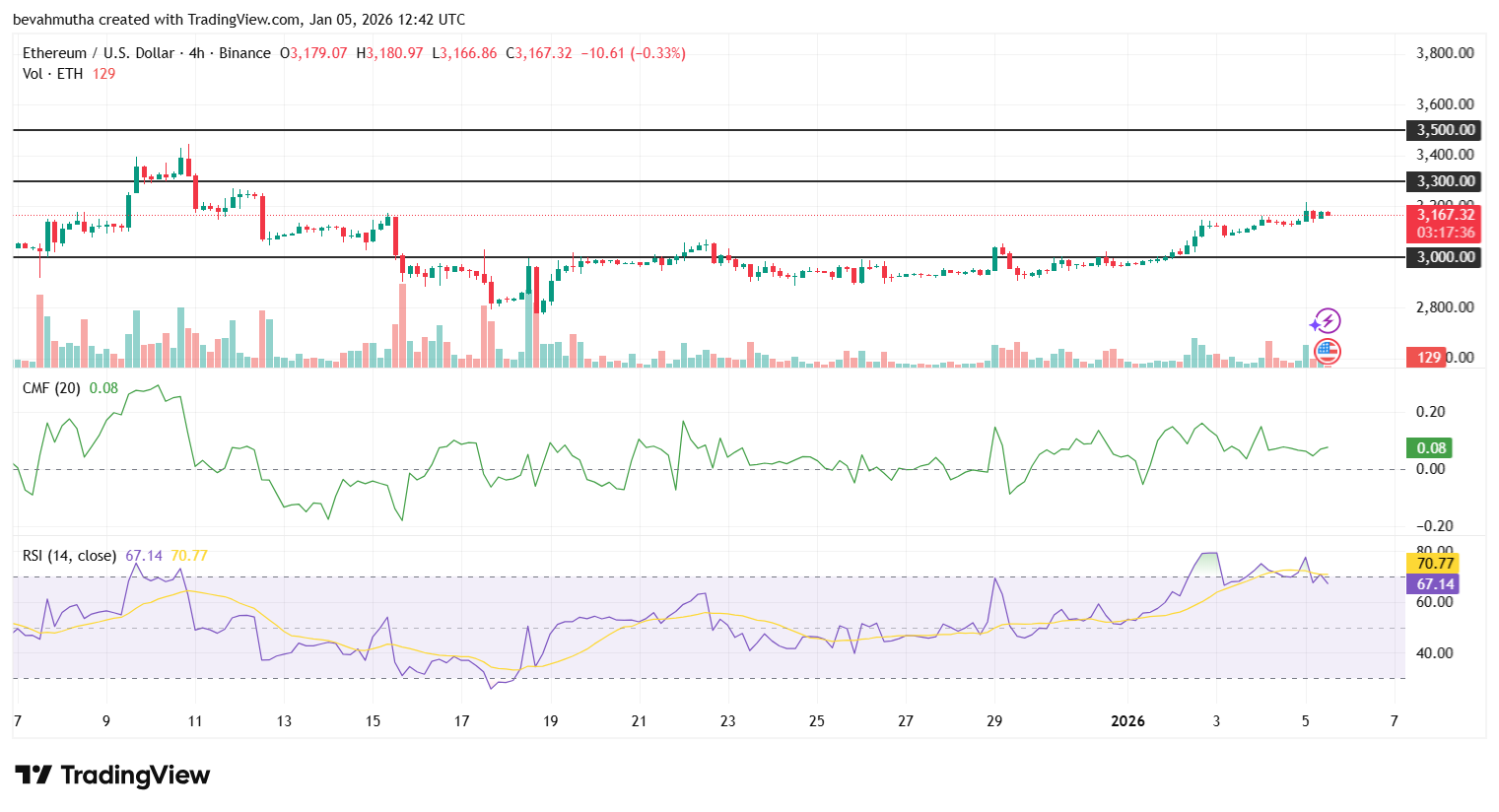This screenshot has width=1499, height=812.
Task: Open the US flag economic event icon
Action: point(1327,351)
